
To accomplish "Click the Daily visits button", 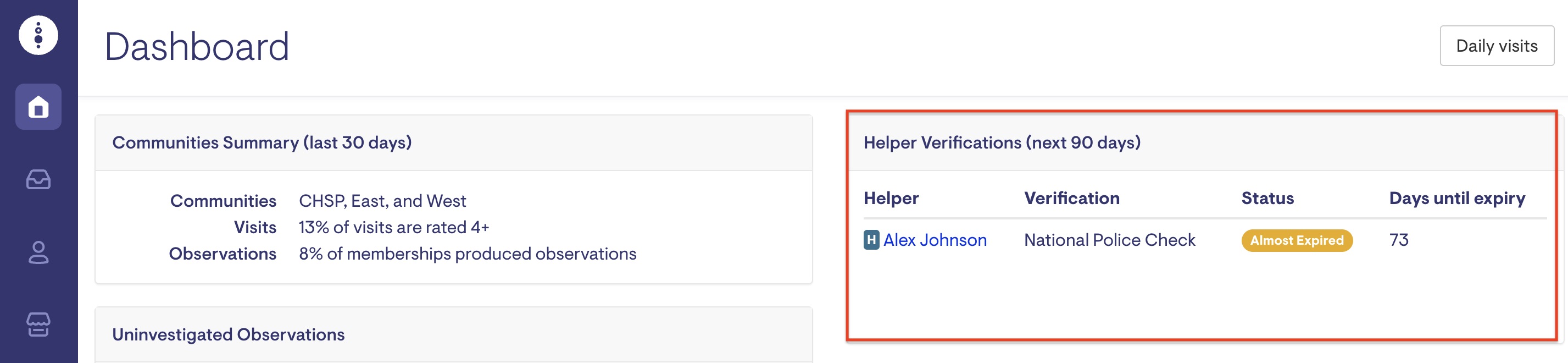I will pyautogui.click(x=1496, y=46).
